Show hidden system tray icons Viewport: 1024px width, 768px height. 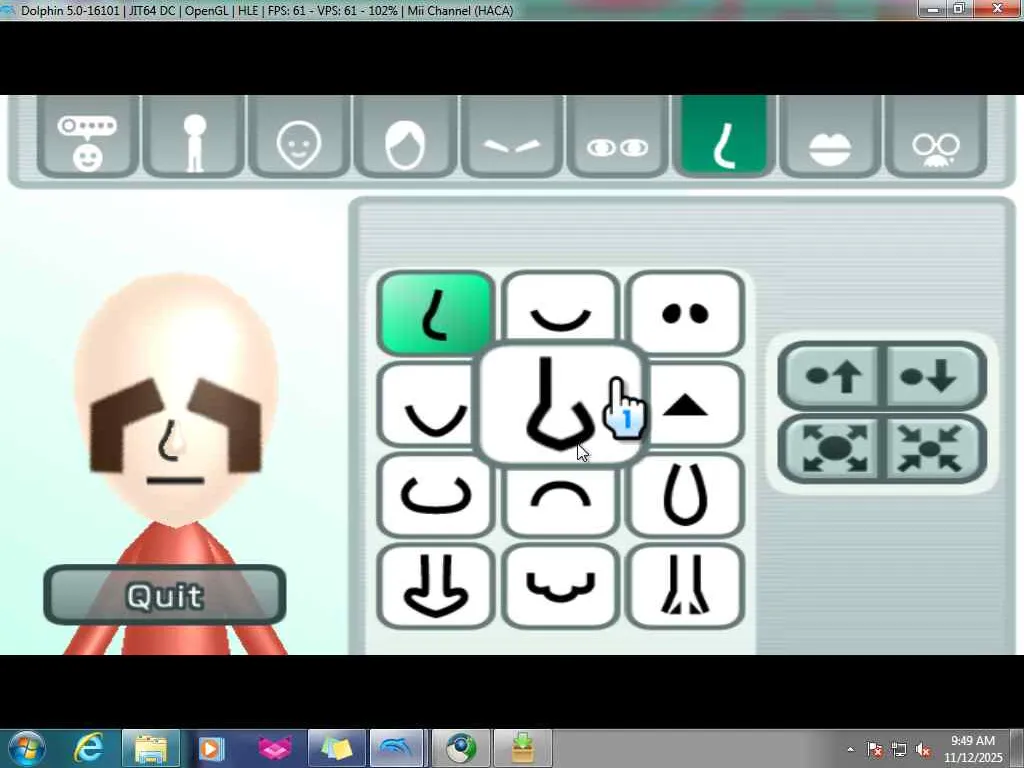850,749
